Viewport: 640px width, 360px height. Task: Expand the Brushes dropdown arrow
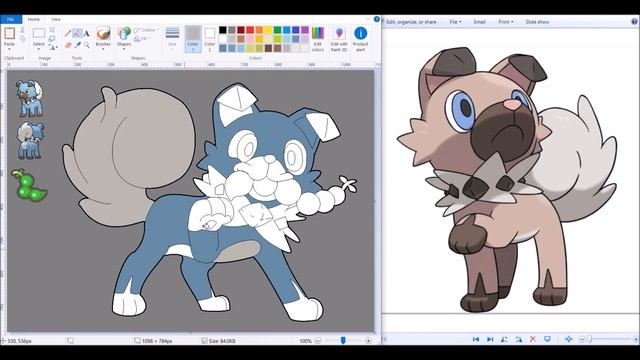pos(103,49)
